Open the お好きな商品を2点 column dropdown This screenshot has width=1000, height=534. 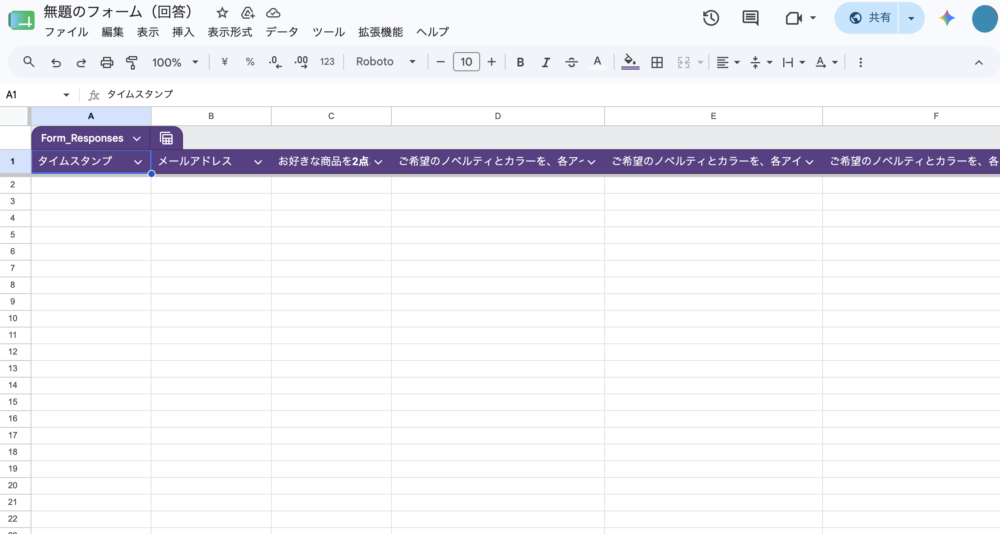pos(378,162)
